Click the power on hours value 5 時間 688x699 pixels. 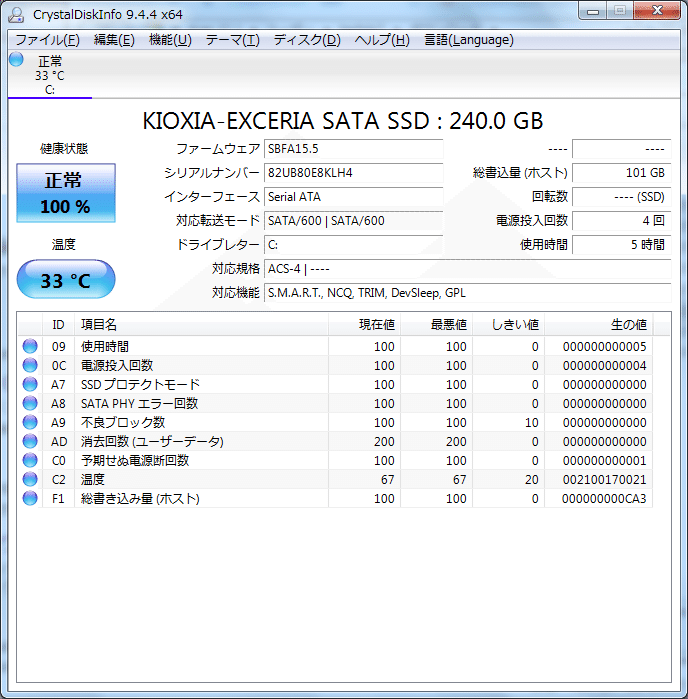[x=622, y=245]
